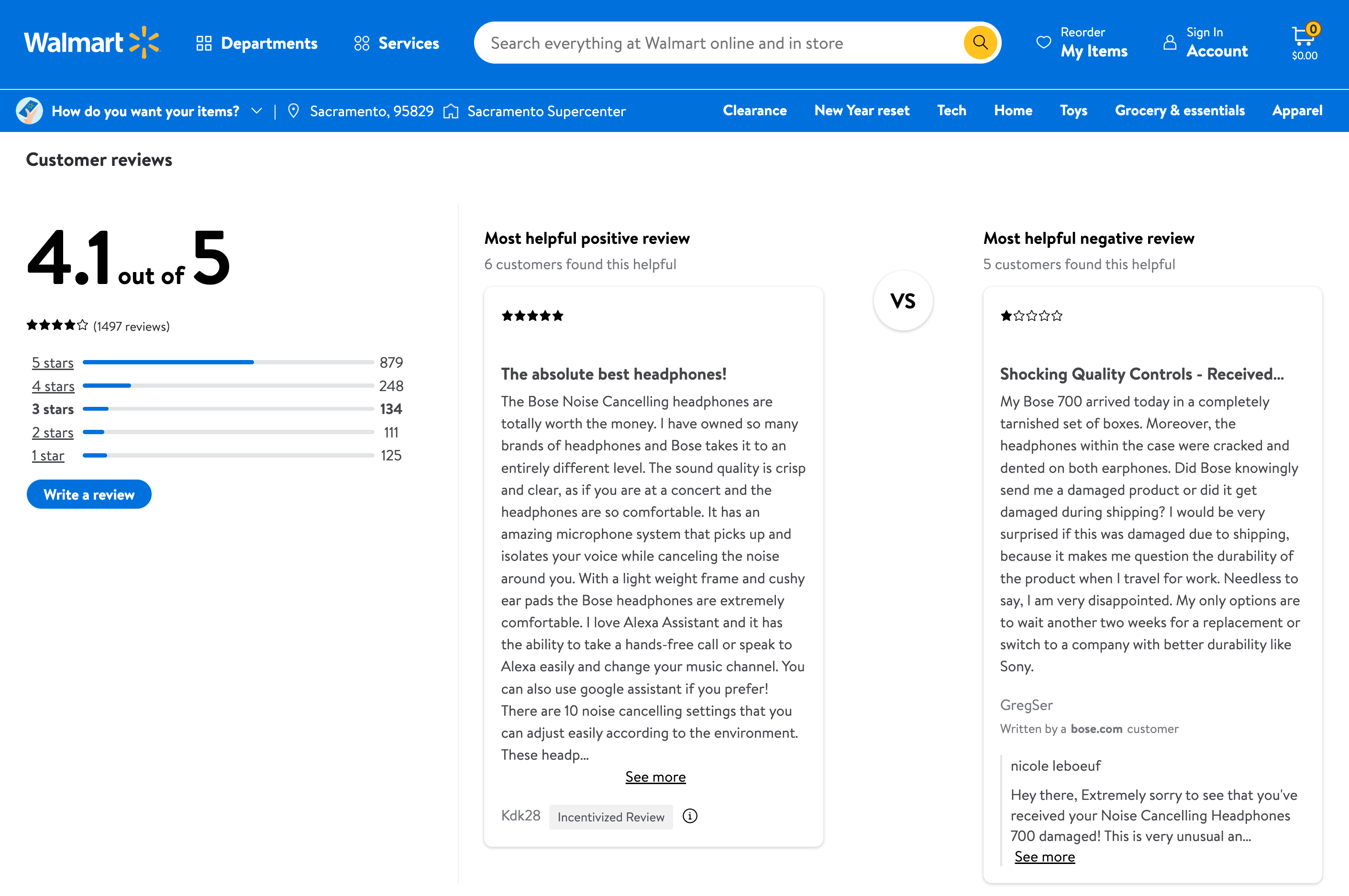Open the Departments grid icon

coord(203,42)
